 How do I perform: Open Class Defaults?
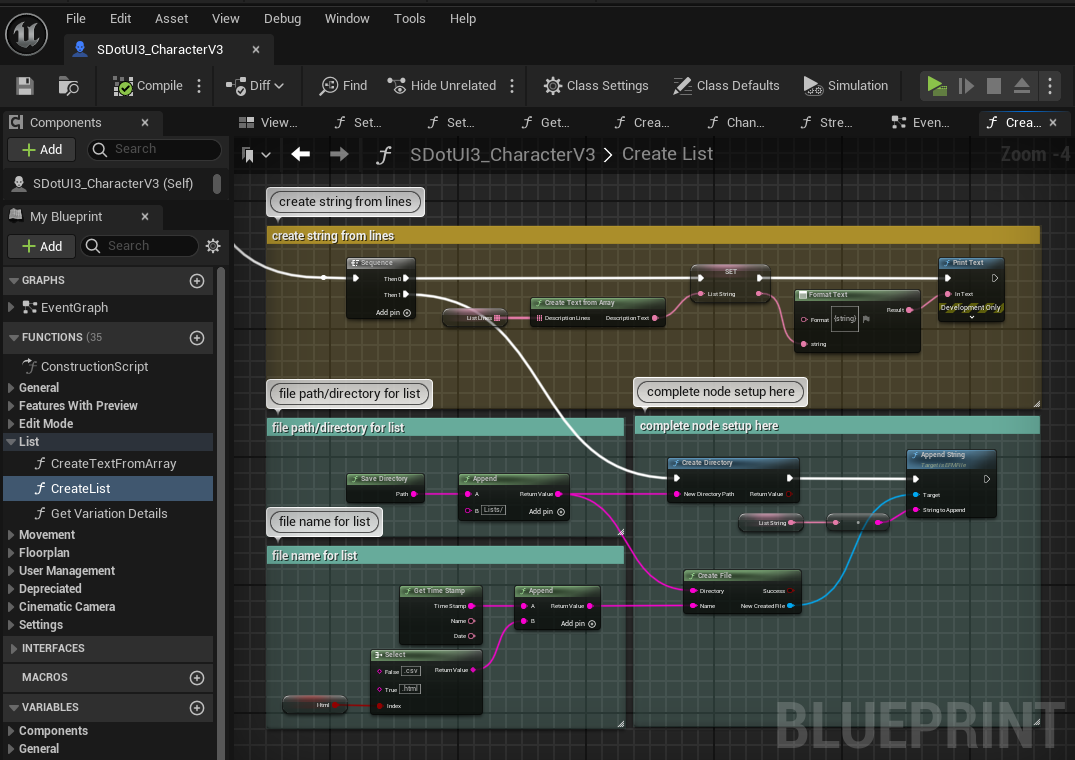(x=727, y=86)
